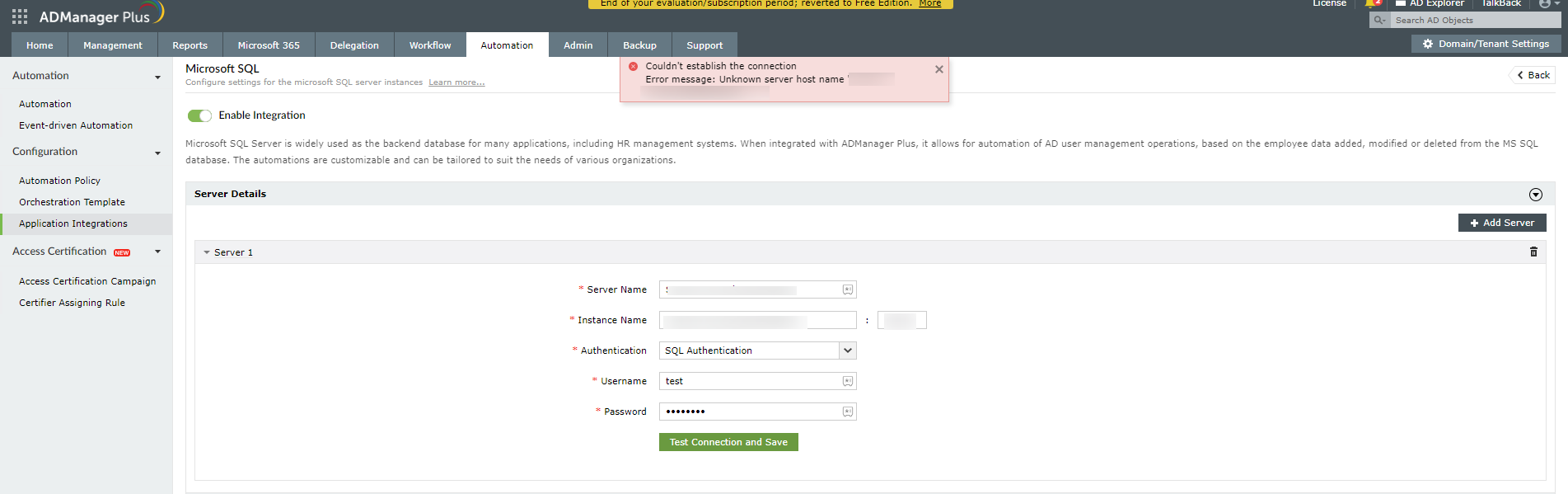Click into the Username input field

tap(750, 381)
